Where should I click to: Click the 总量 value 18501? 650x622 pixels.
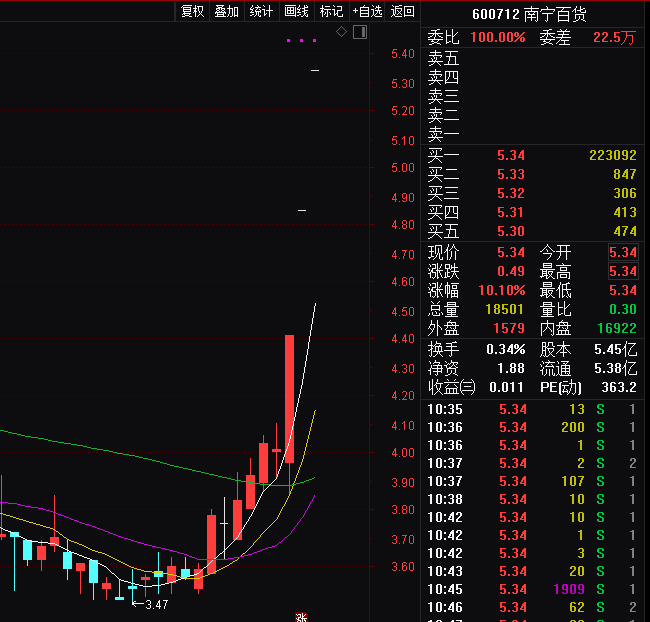click(504, 309)
